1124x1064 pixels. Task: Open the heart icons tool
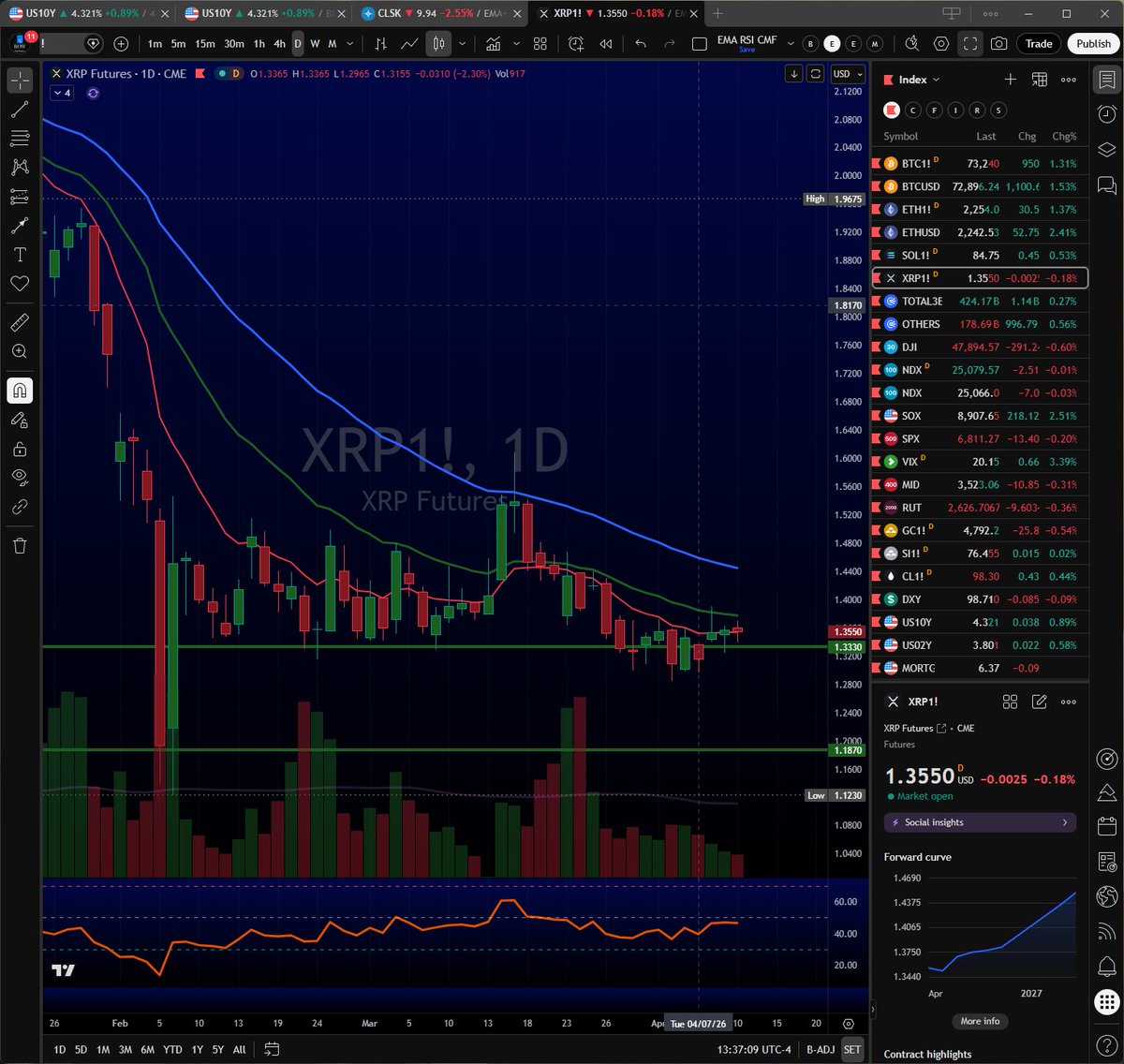[x=20, y=284]
